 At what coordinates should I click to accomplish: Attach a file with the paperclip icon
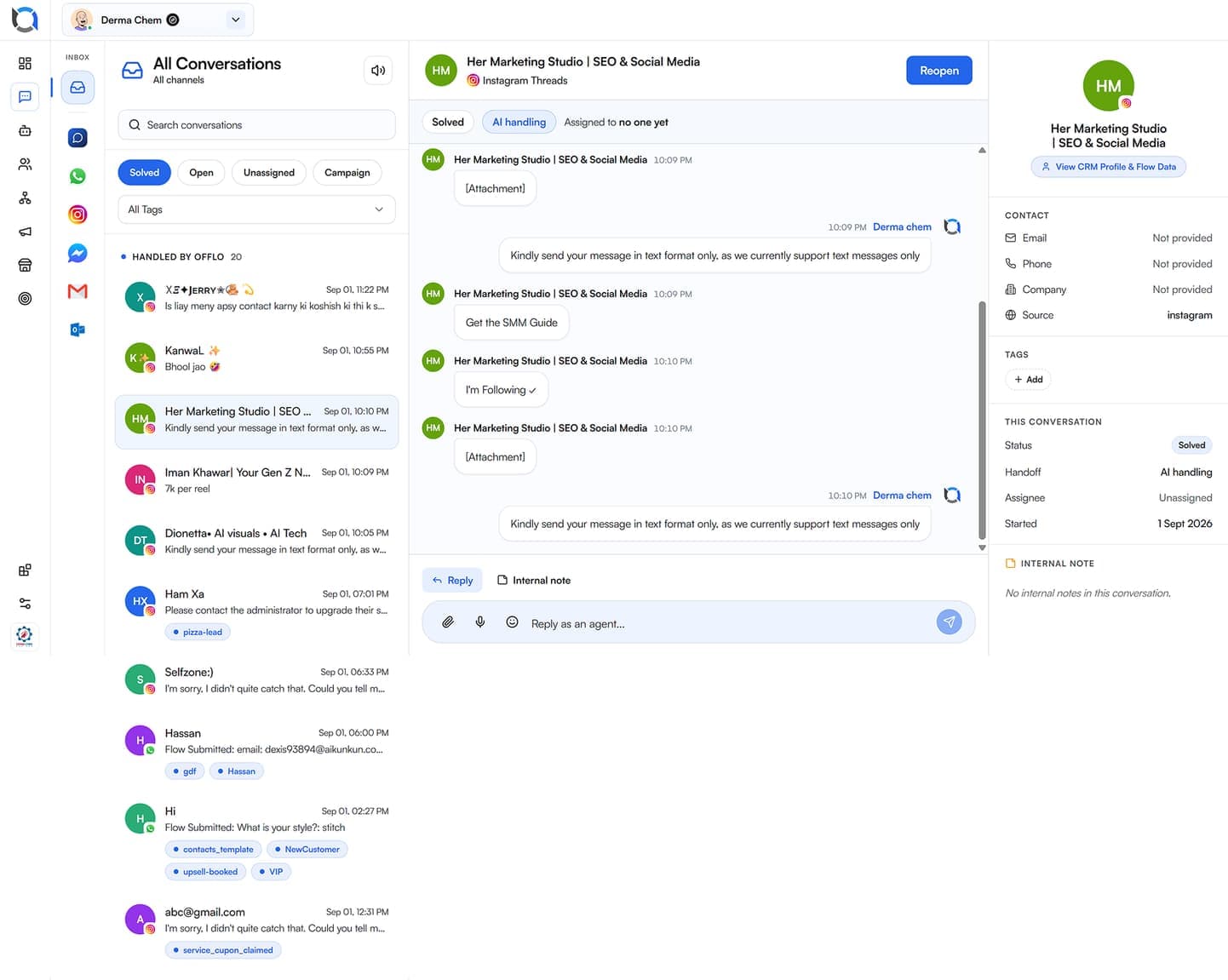(448, 622)
